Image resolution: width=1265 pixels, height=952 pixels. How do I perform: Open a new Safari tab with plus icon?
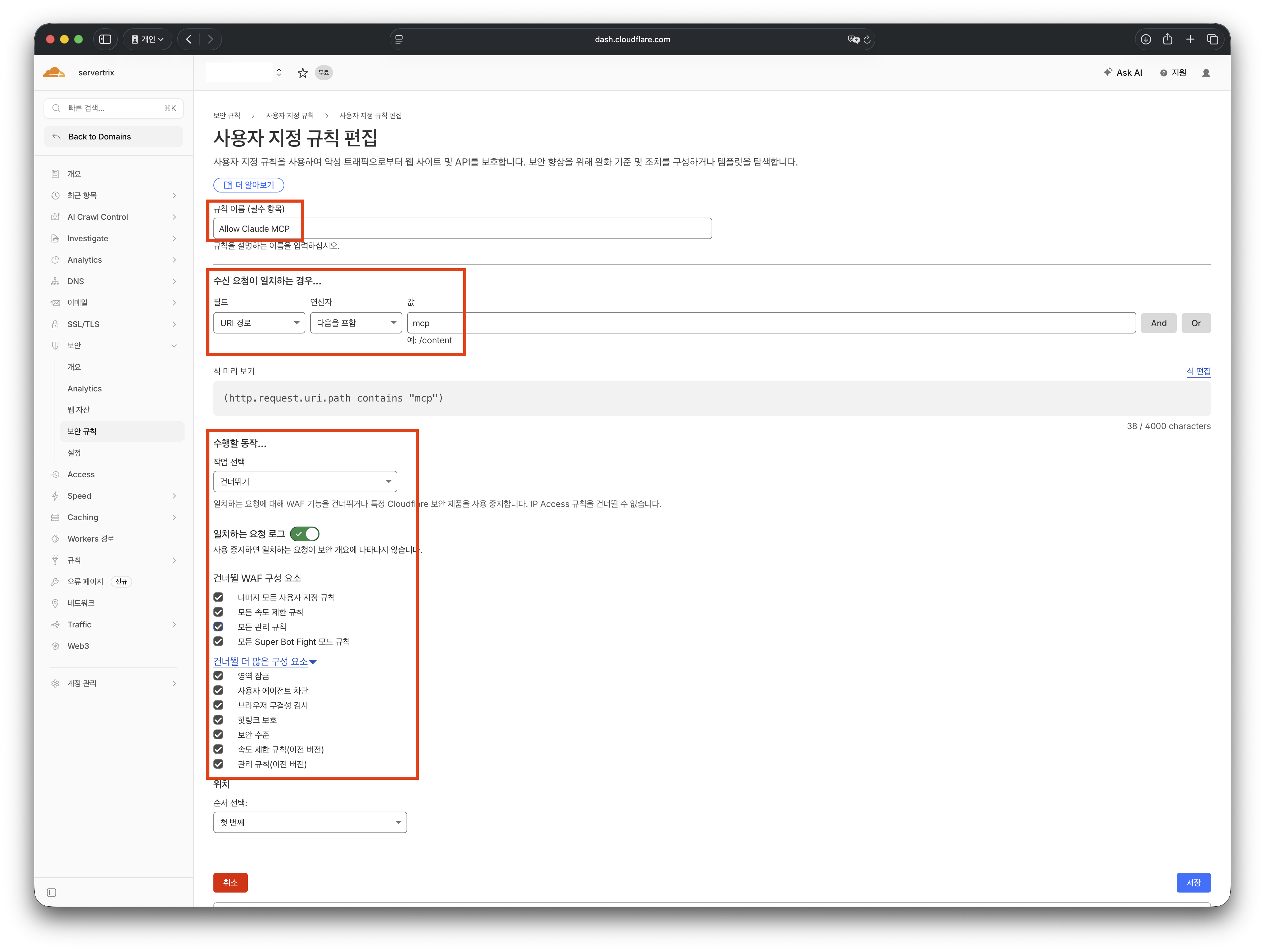click(1190, 39)
